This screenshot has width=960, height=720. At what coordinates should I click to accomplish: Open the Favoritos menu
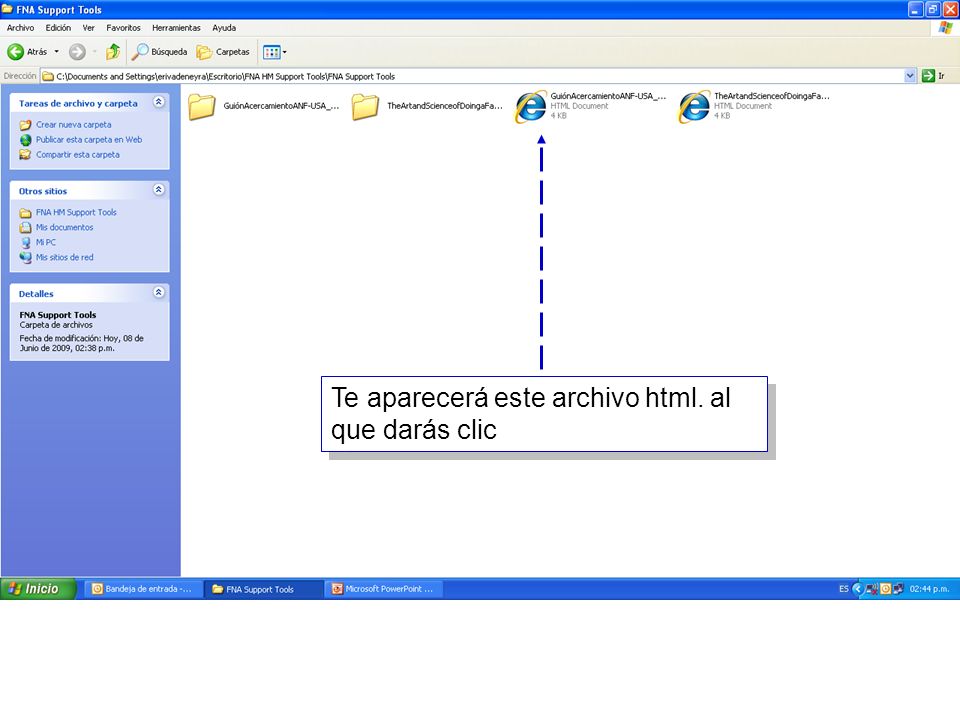pos(123,28)
